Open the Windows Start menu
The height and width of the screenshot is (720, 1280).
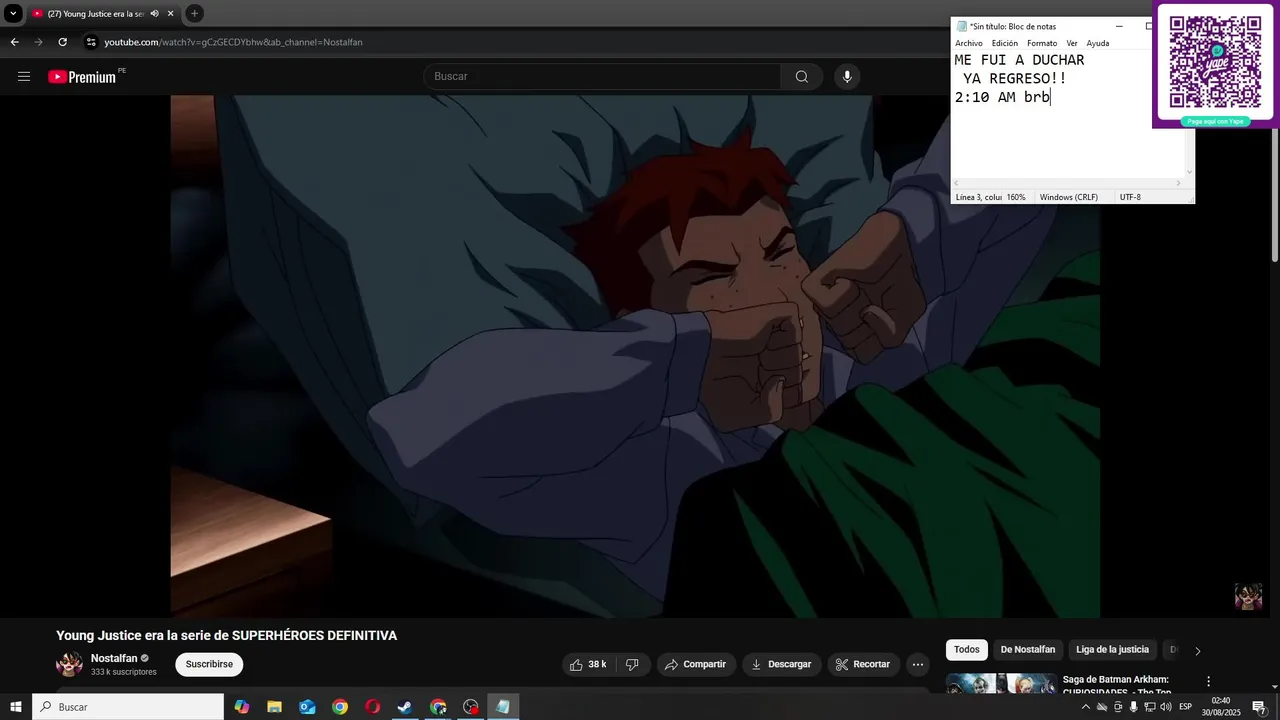click(16, 707)
